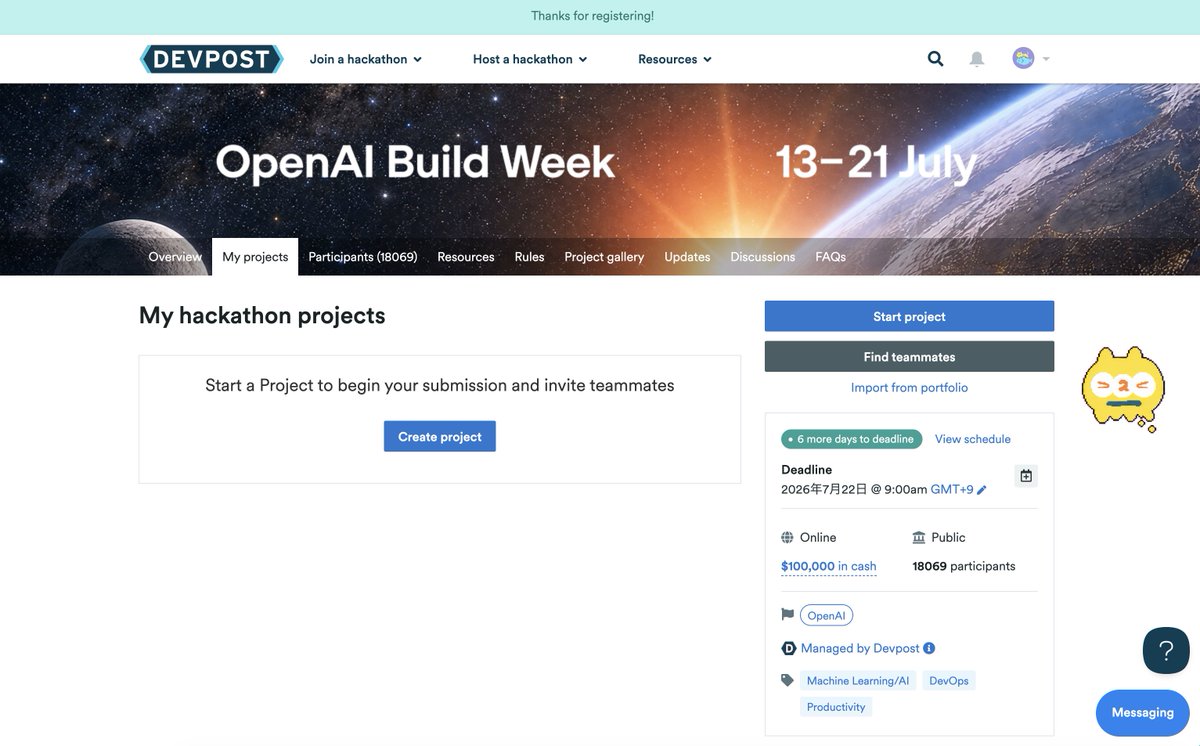Open the Project gallery tab
1200x746 pixels.
[x=604, y=257]
